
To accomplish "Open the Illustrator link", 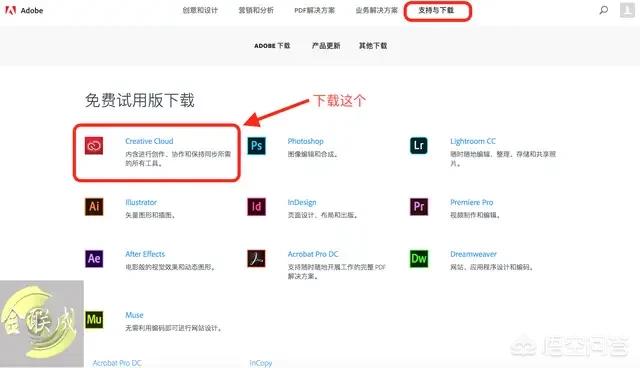I will click(x=141, y=202).
